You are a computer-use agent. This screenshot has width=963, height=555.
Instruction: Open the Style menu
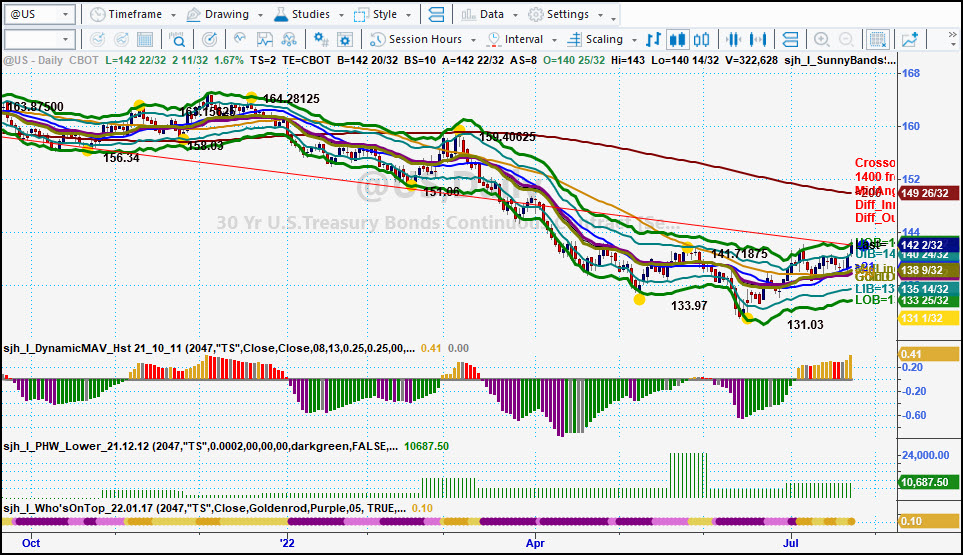(x=376, y=14)
